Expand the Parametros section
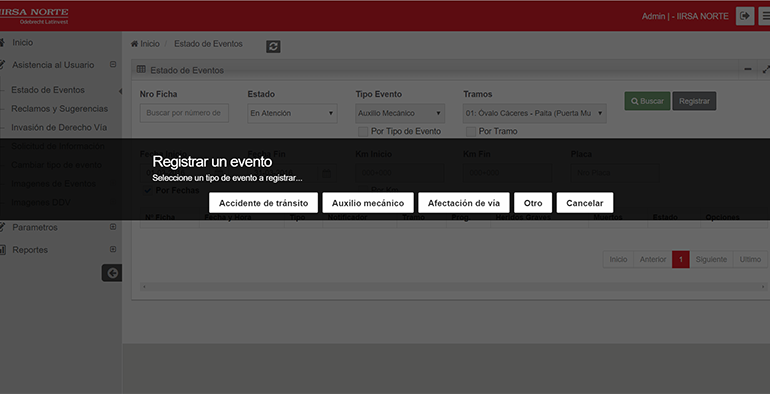 tap(113, 226)
